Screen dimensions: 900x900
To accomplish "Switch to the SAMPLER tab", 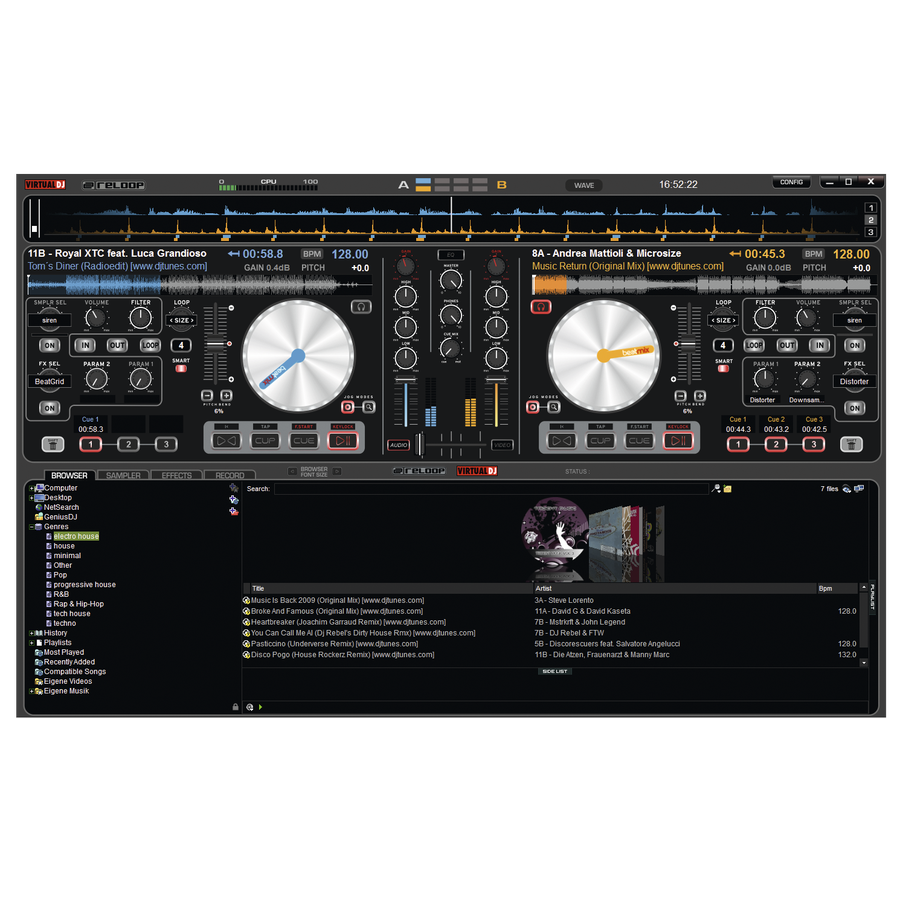I will tap(123, 476).
